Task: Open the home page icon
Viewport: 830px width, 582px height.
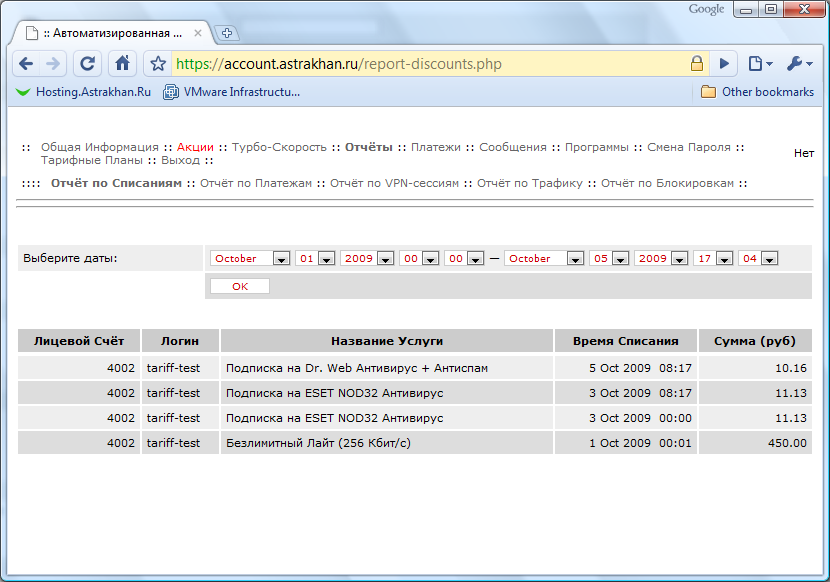Action: (122, 64)
